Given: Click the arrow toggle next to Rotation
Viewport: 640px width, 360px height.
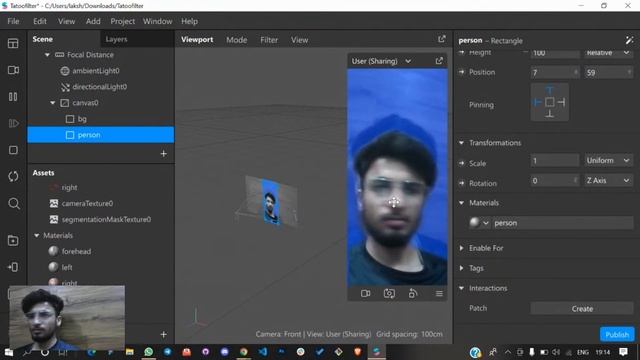Looking at the screenshot, I should [x=461, y=183].
